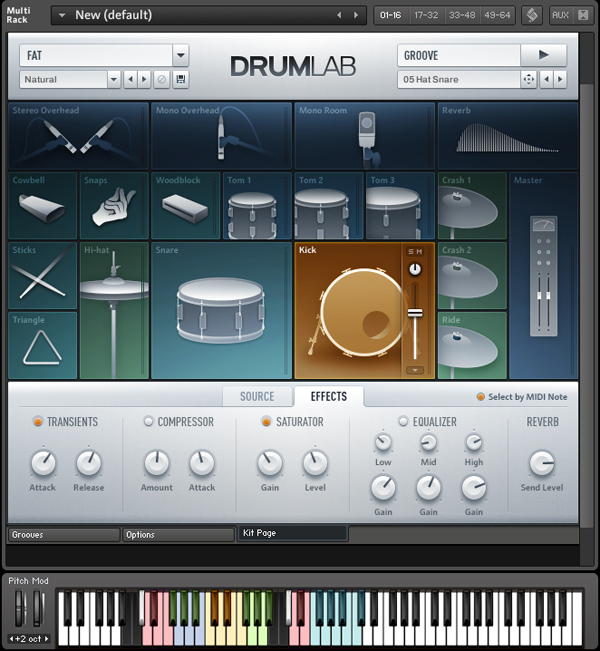
Task: Switch to the SOURCE tab
Action: coord(257,396)
